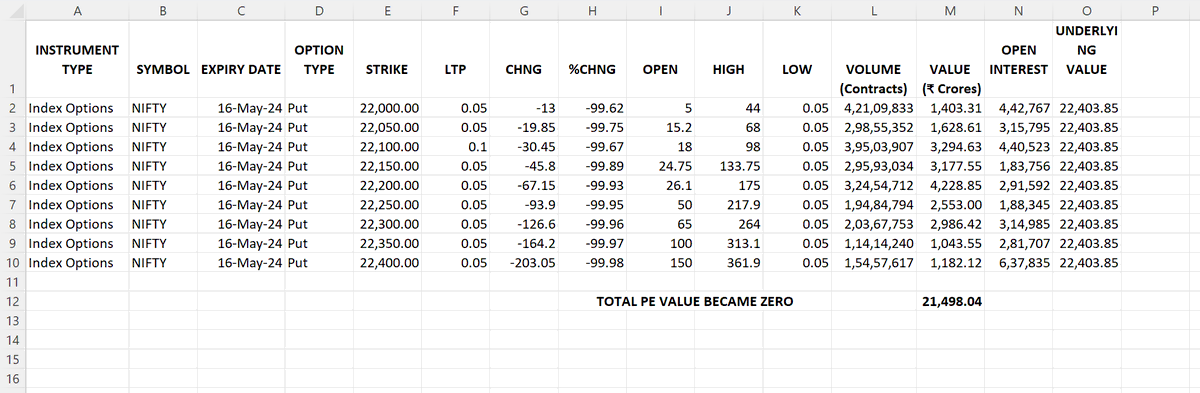The height and width of the screenshot is (393, 1200).
Task: Select row 12 header
Action: (13, 301)
